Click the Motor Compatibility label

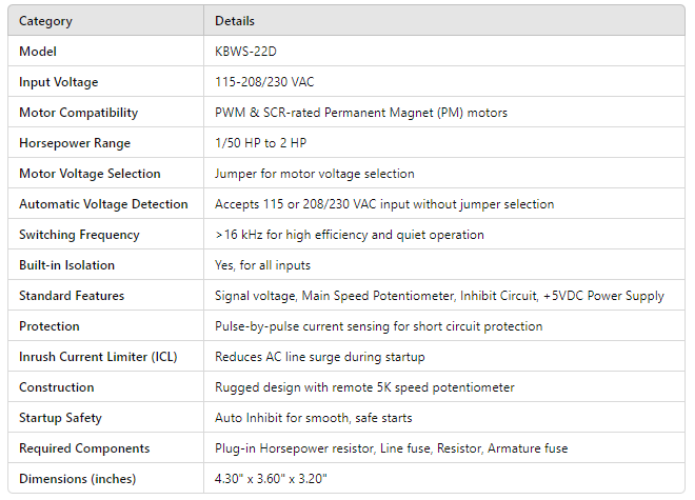click(x=79, y=113)
